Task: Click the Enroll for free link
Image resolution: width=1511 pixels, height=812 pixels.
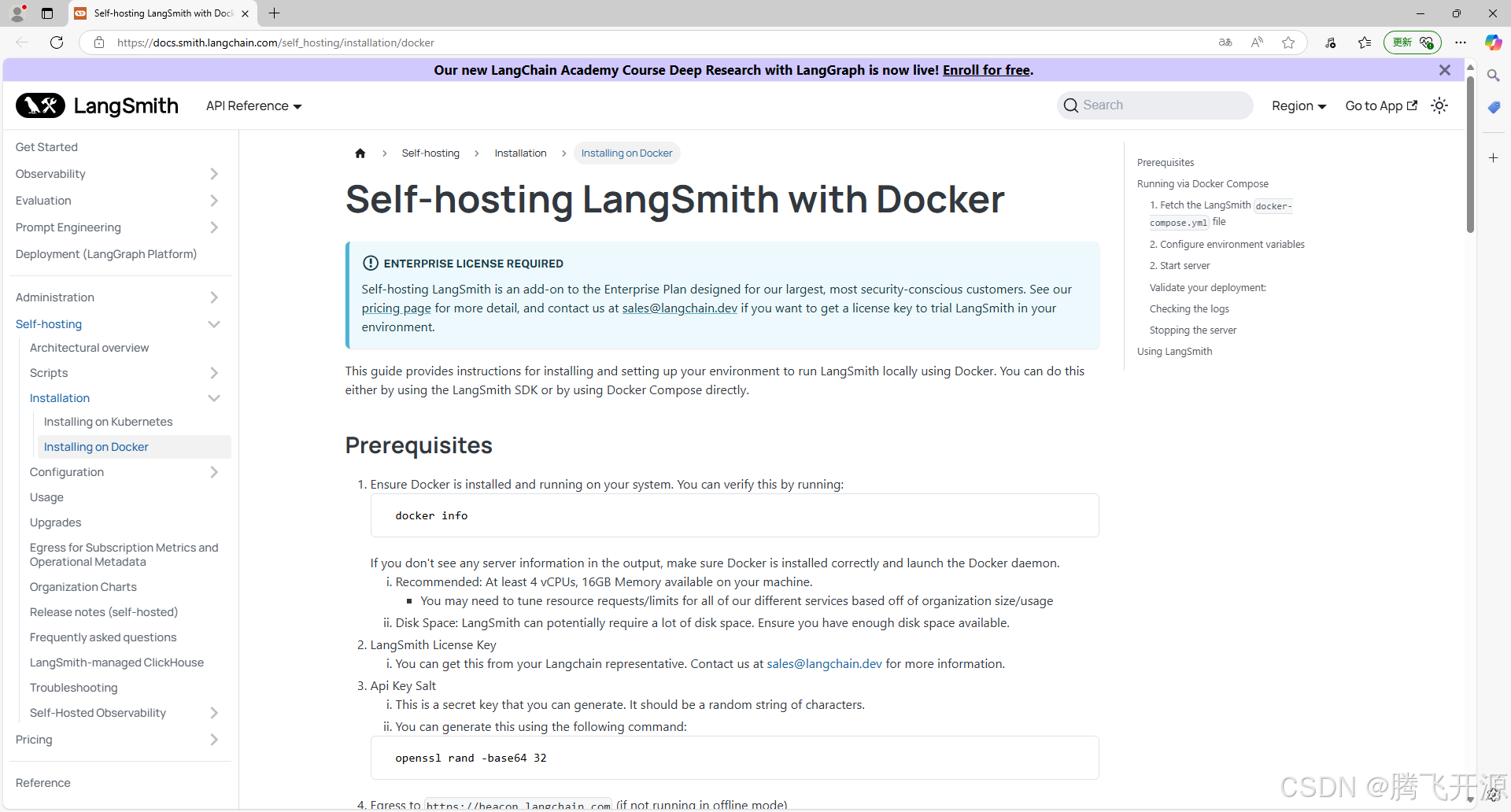Action: tap(986, 70)
